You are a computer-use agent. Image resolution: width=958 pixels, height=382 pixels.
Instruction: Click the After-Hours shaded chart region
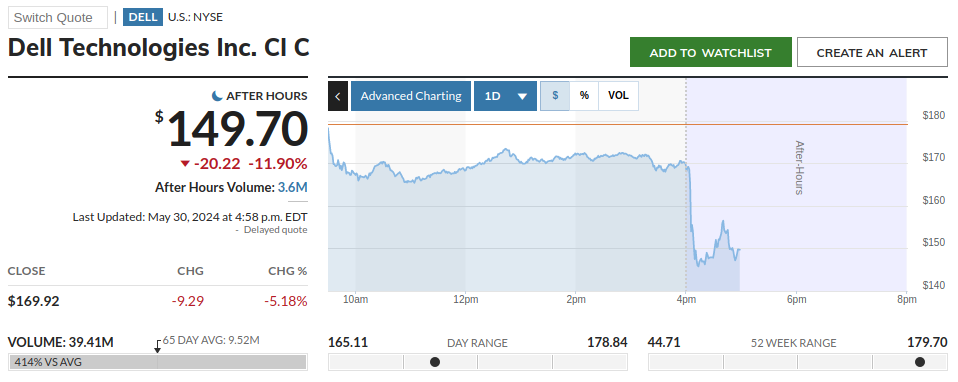point(797,185)
